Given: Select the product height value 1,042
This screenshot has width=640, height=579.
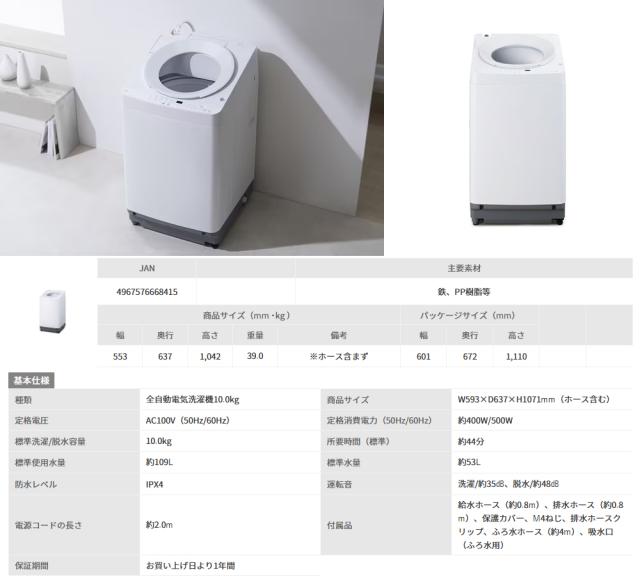Looking at the screenshot, I should click(x=210, y=357).
